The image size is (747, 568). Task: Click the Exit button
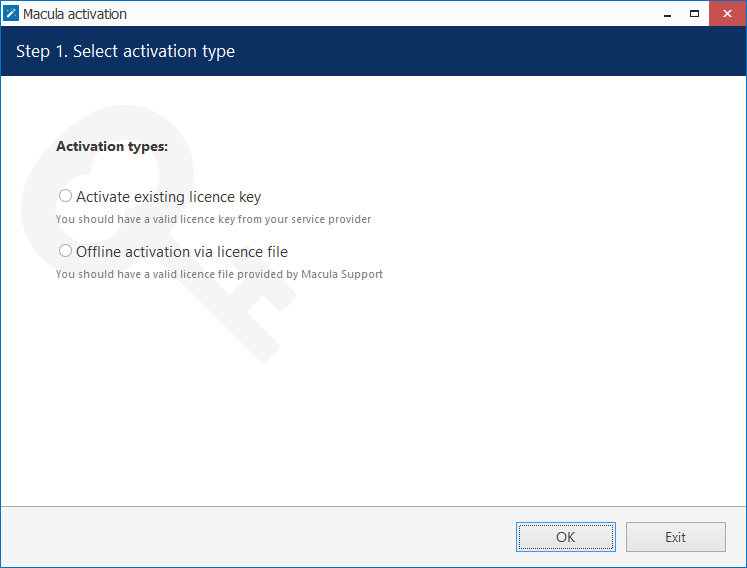point(676,537)
